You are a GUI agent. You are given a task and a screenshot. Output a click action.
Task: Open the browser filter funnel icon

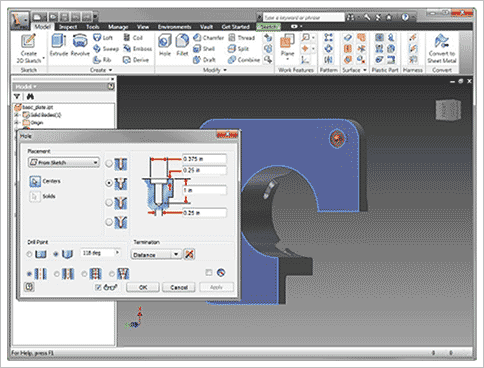point(17,97)
